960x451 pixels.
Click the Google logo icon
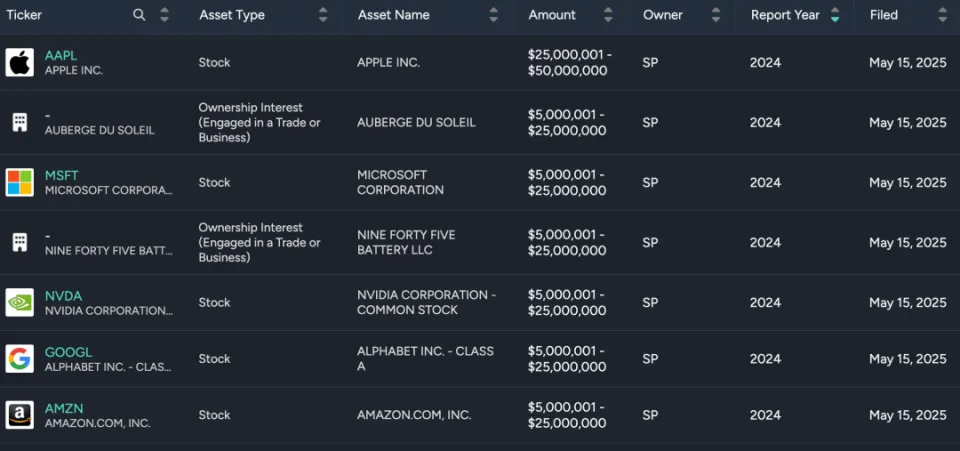(19, 358)
